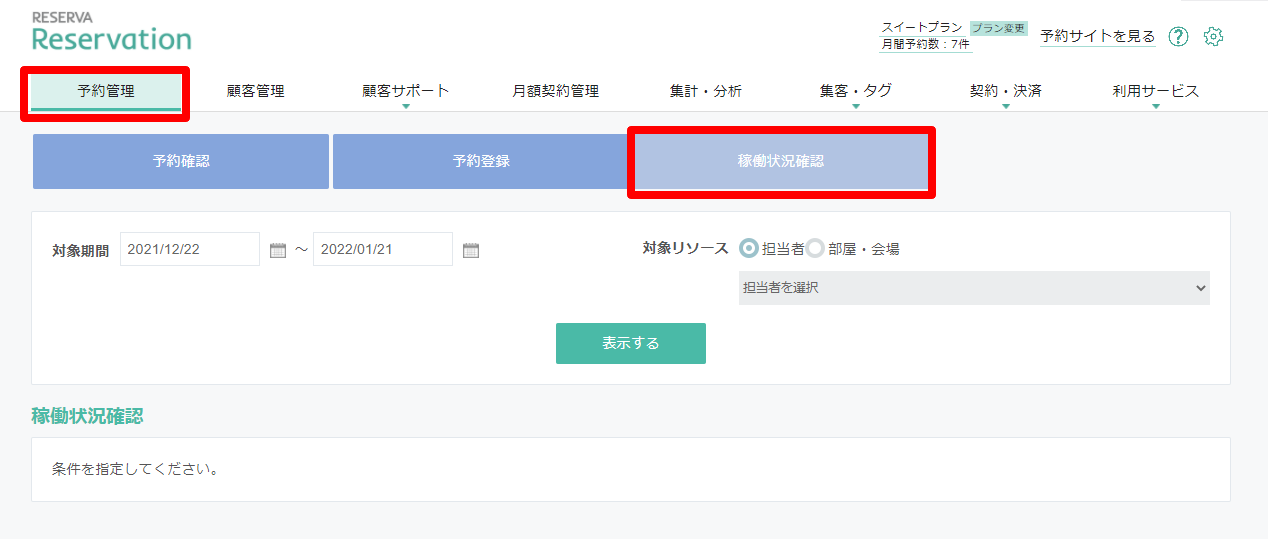Image resolution: width=1268 pixels, height=539 pixels.
Task: Switch to the 予約管理 tab
Action: click(106, 91)
